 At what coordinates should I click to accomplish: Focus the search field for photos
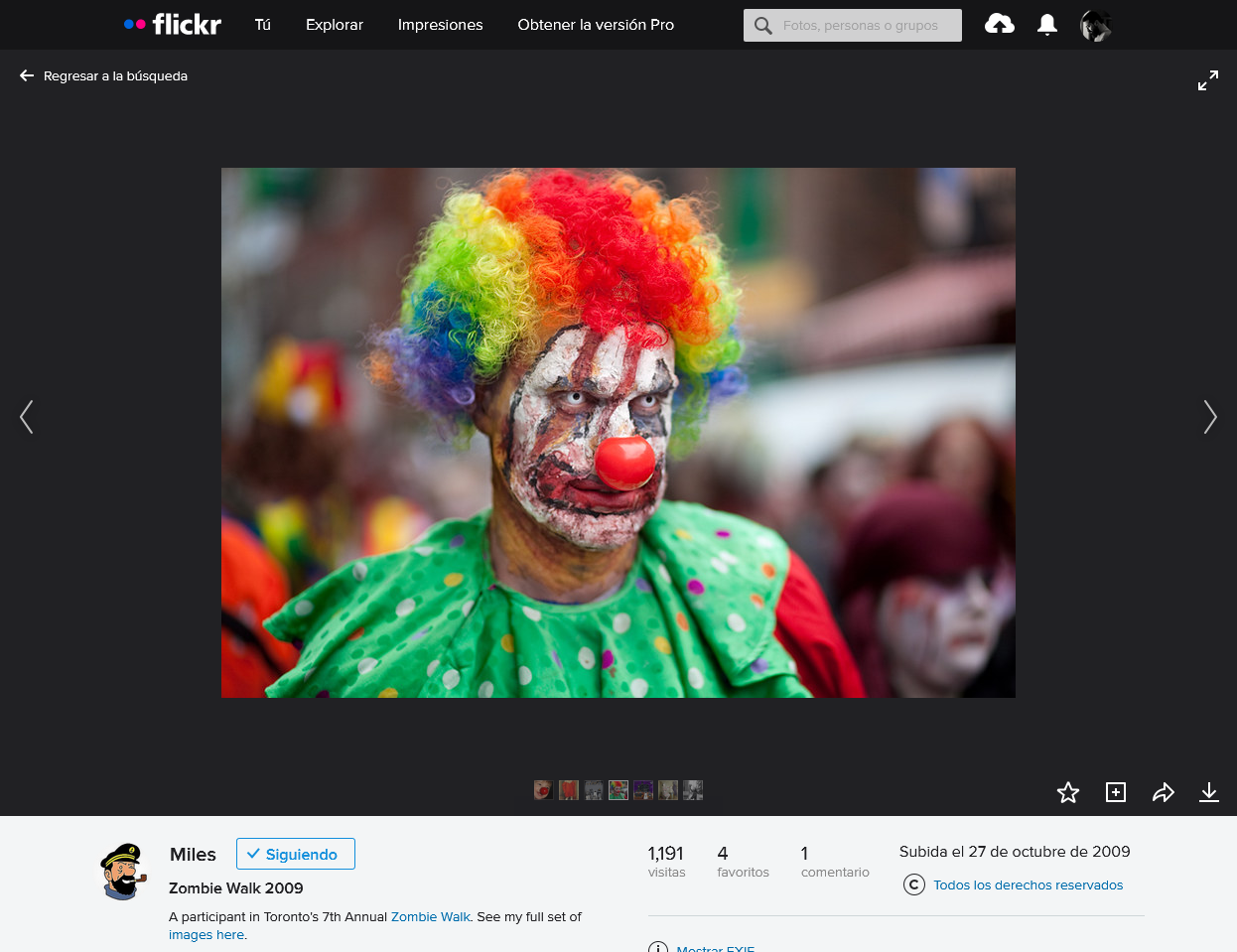[860, 26]
